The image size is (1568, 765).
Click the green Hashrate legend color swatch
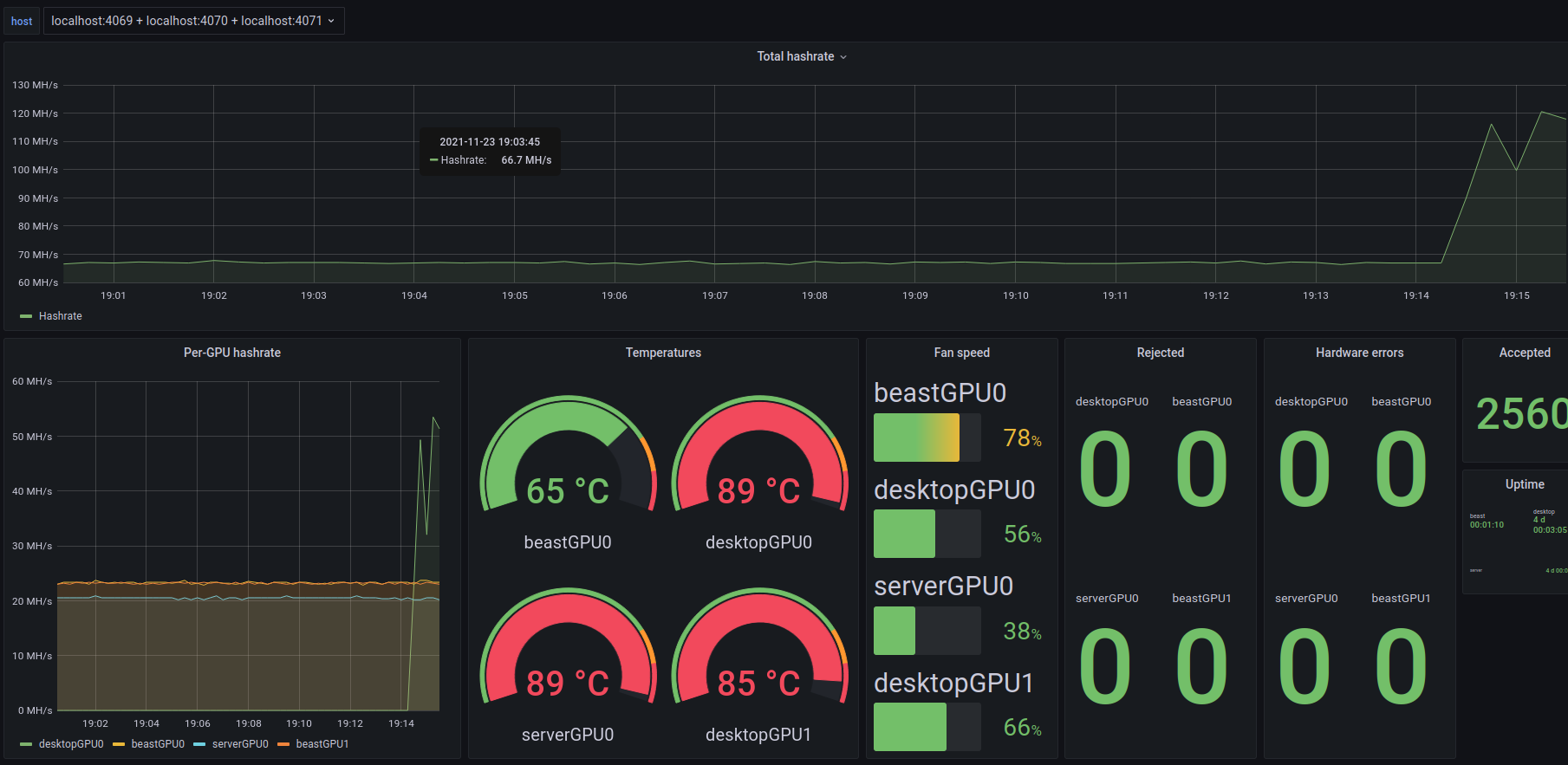(x=26, y=316)
